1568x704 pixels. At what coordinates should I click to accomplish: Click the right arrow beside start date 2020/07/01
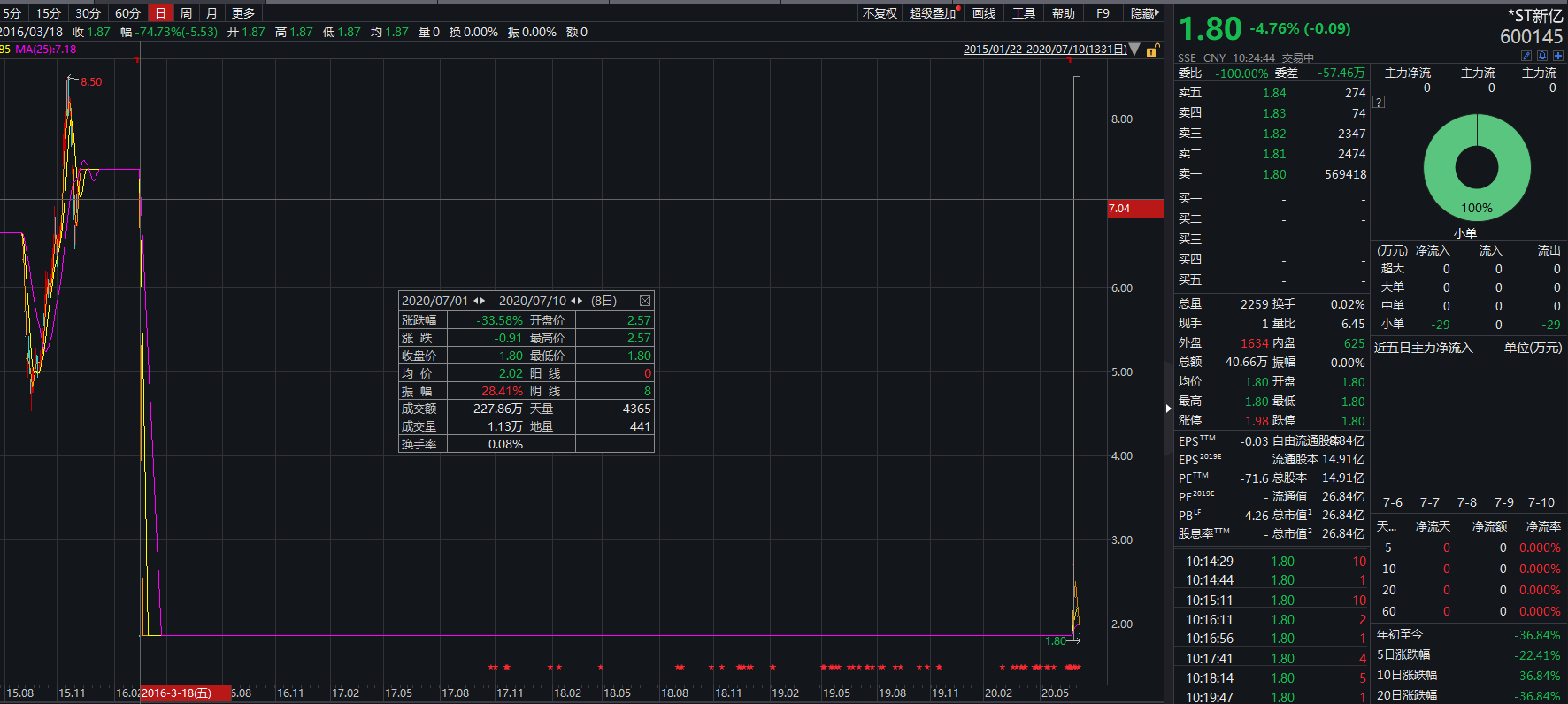[482, 301]
